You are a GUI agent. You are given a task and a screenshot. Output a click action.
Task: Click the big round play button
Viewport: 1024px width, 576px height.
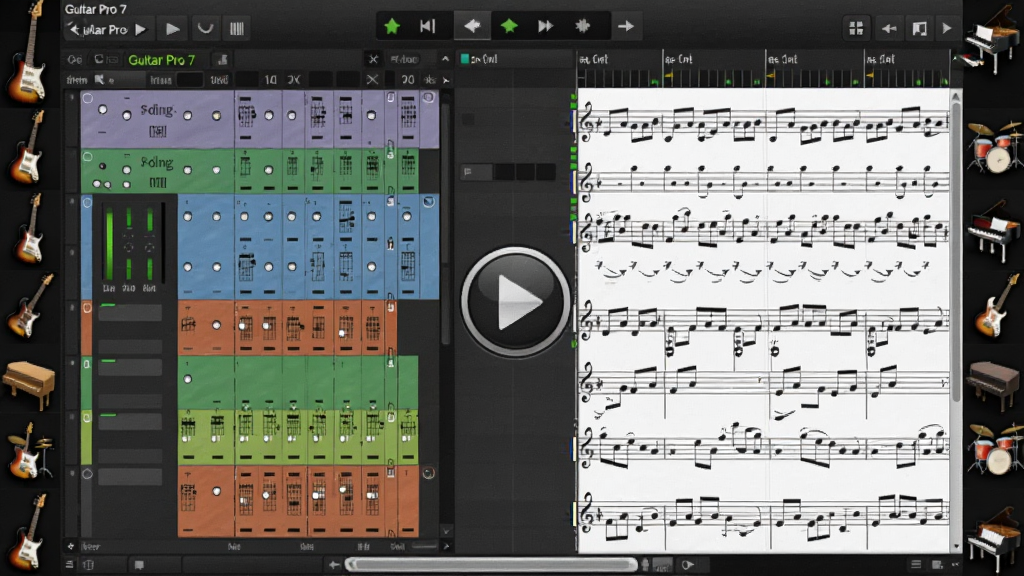[516, 302]
